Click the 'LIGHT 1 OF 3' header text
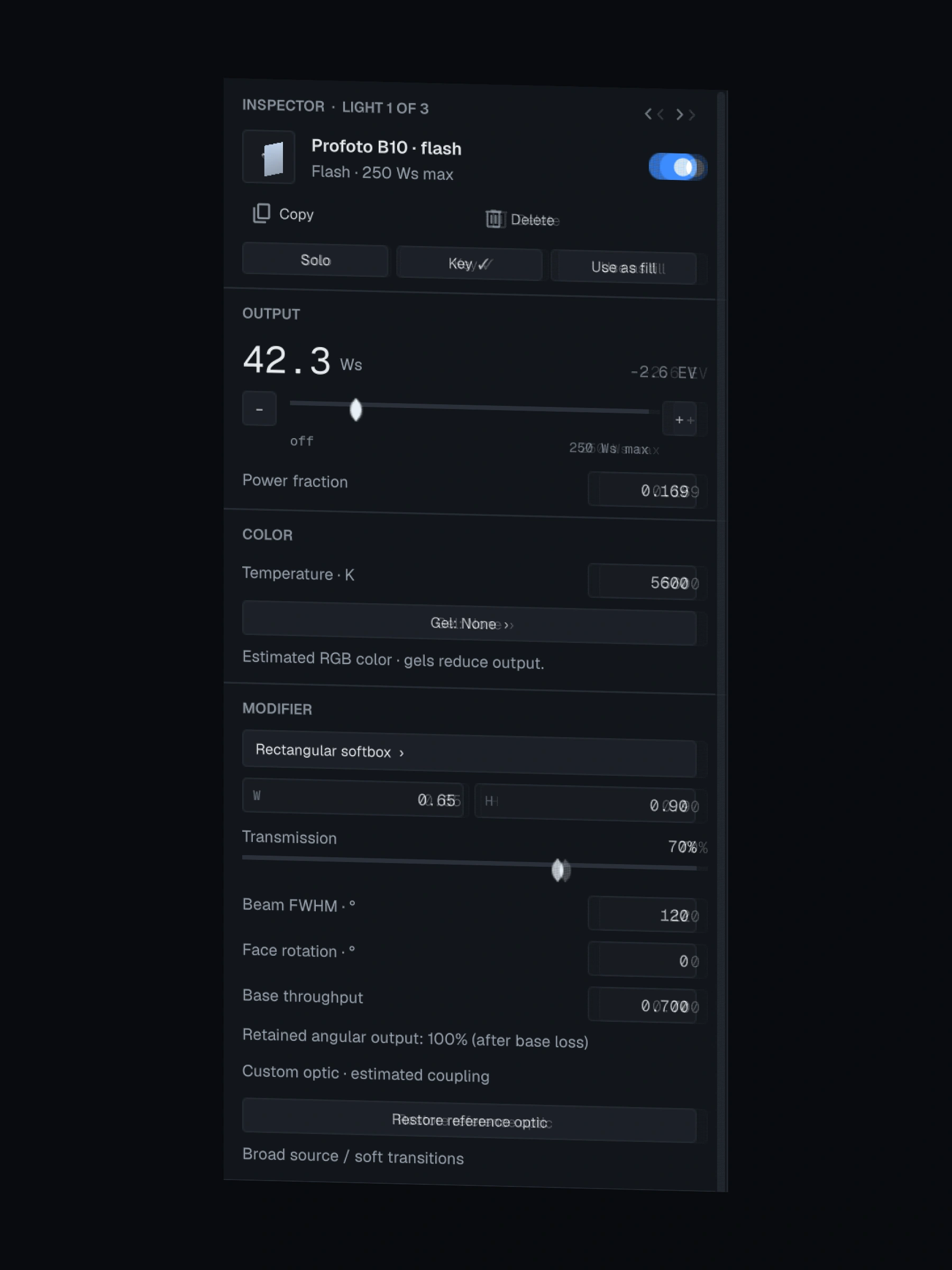952x1270 pixels. pyautogui.click(x=385, y=107)
